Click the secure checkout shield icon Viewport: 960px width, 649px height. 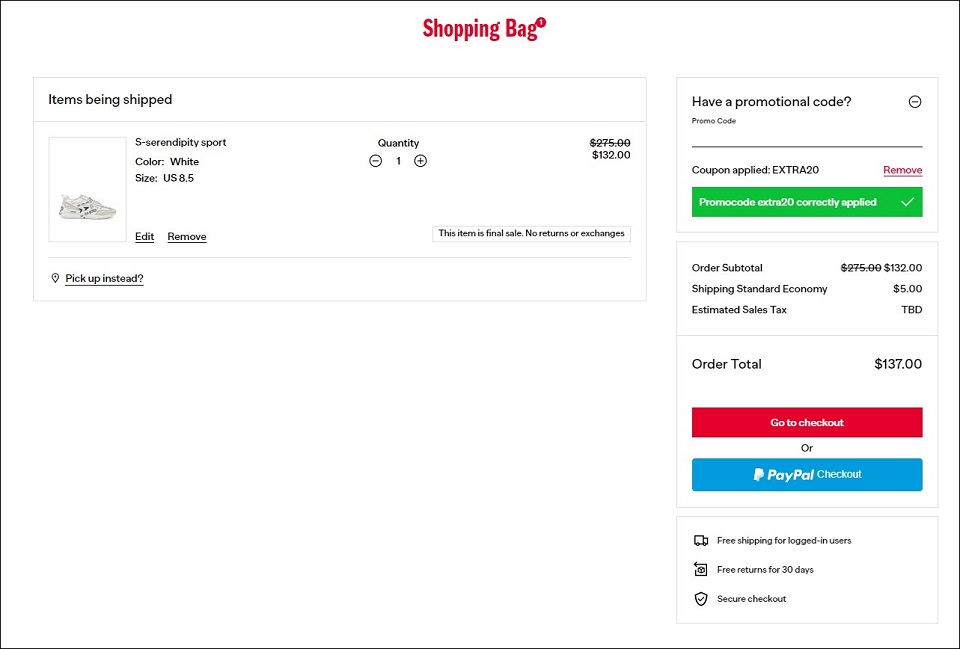[701, 599]
